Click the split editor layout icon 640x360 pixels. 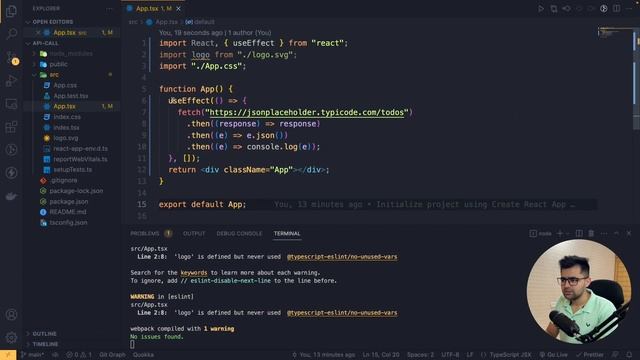click(x=616, y=8)
